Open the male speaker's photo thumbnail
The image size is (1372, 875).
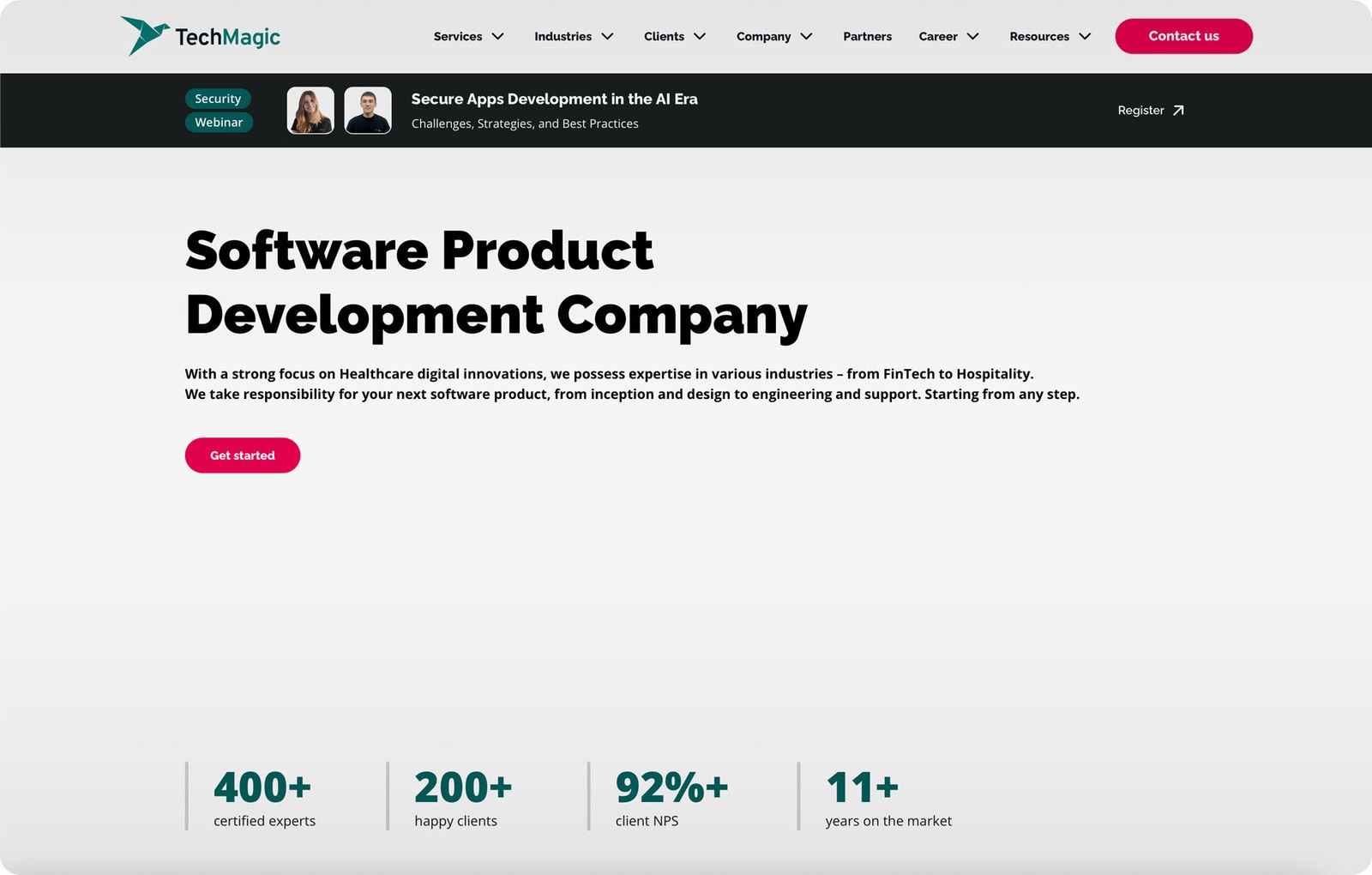tap(368, 111)
